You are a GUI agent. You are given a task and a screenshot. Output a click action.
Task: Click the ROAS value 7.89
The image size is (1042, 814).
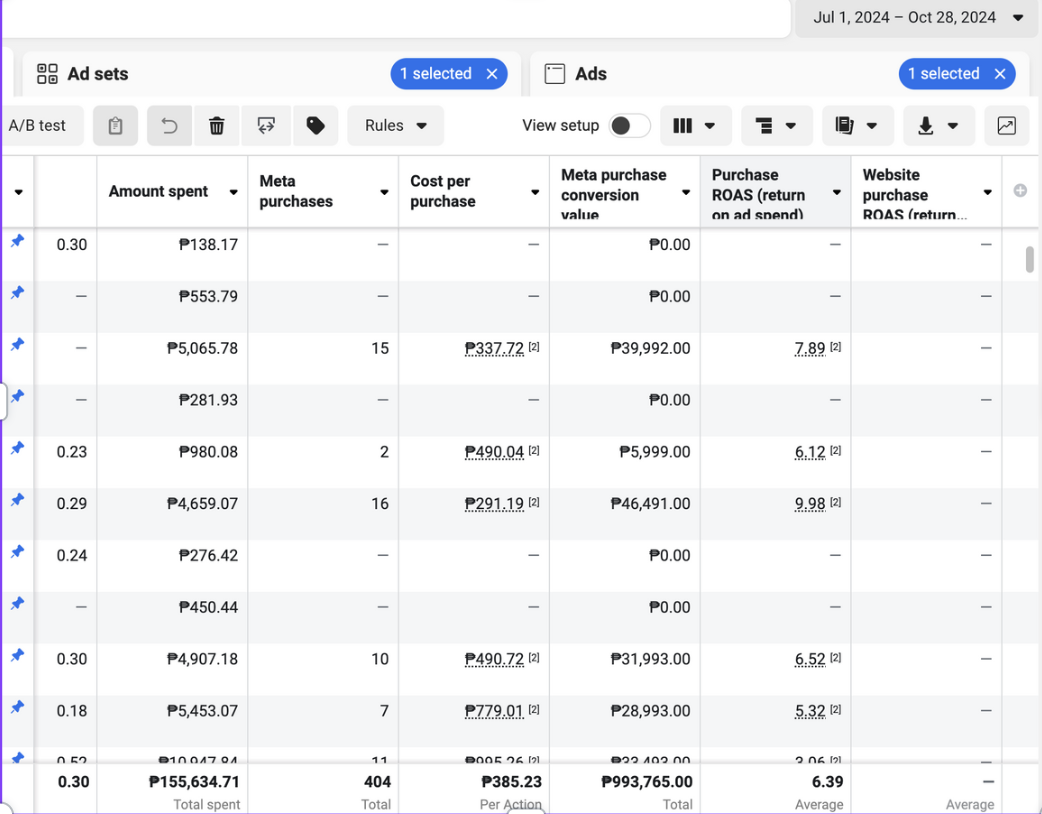(810, 348)
